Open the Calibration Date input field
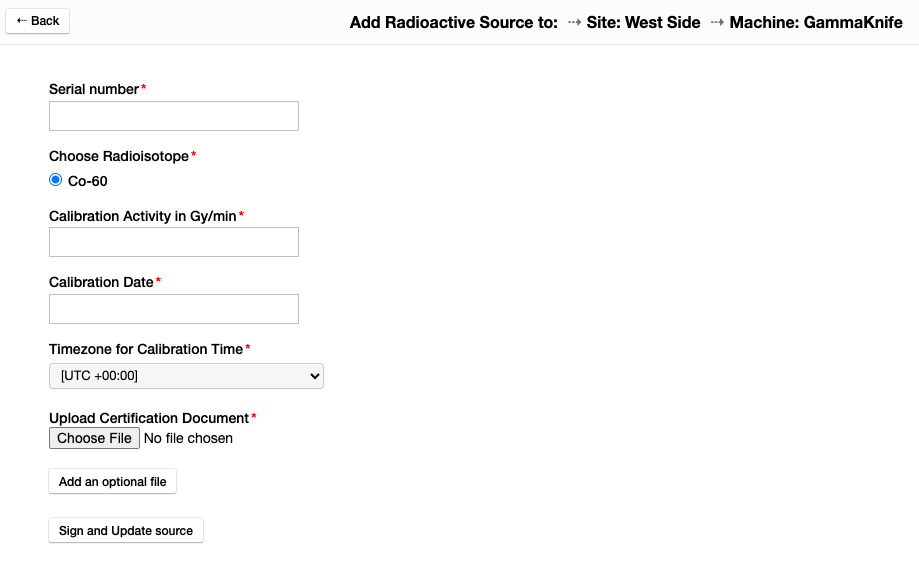The width and height of the screenshot is (919, 561). tap(174, 309)
